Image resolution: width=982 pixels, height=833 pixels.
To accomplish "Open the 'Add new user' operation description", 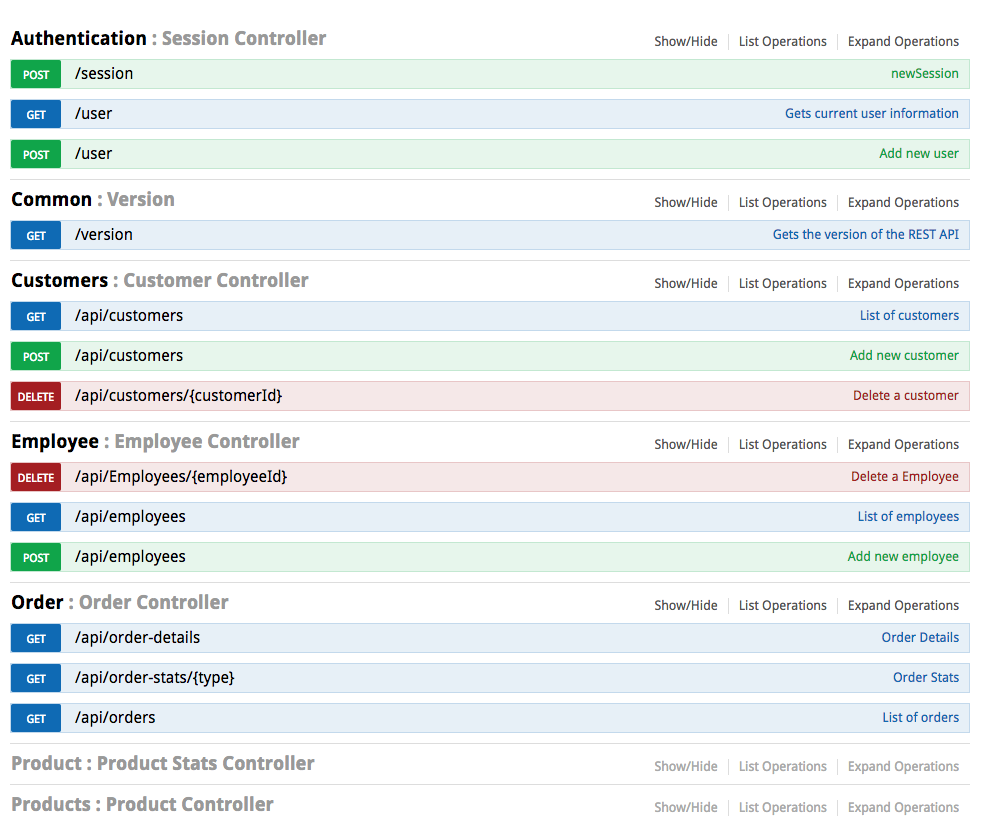I will click(918, 154).
